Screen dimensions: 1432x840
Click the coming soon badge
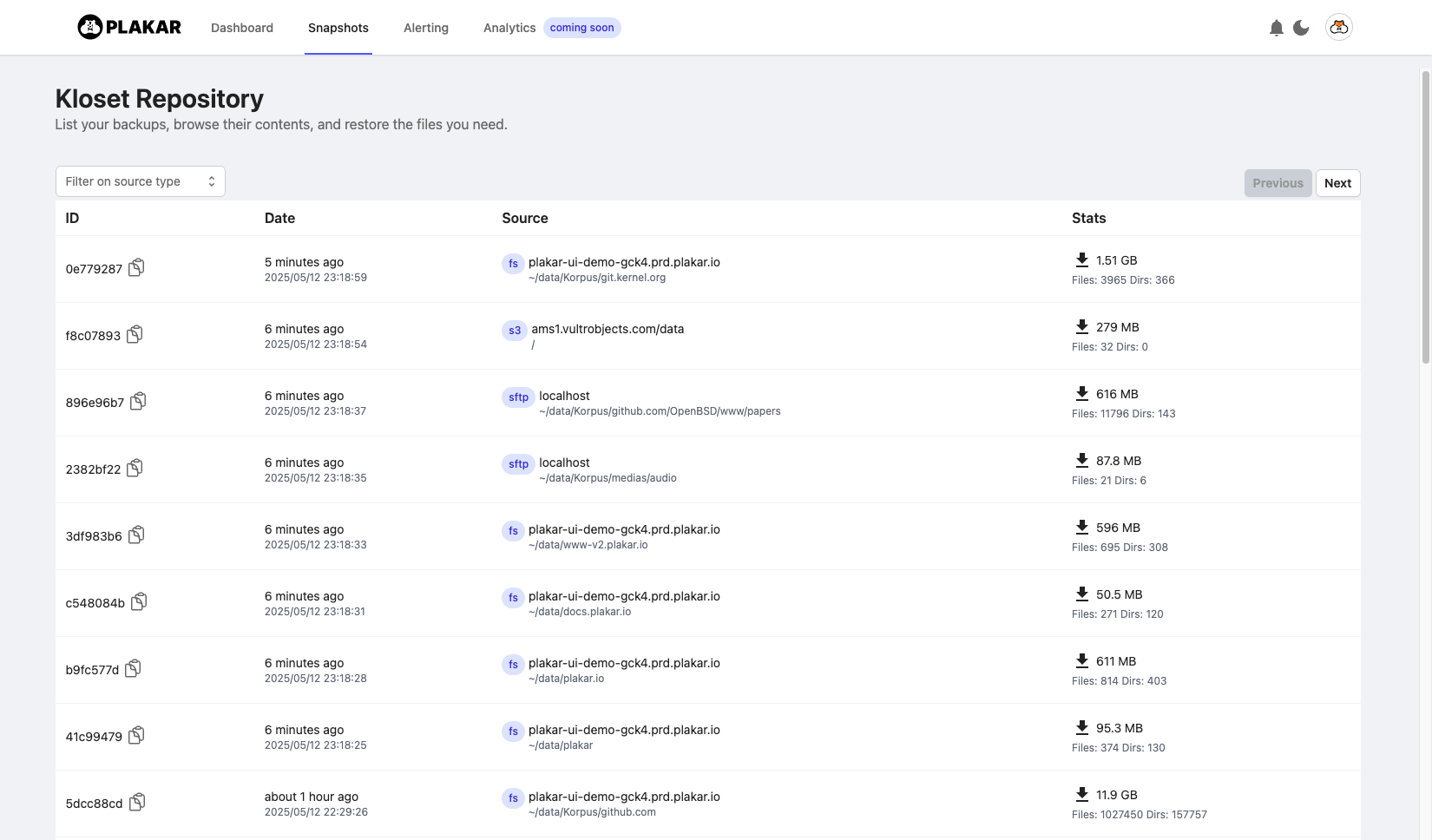click(x=581, y=28)
